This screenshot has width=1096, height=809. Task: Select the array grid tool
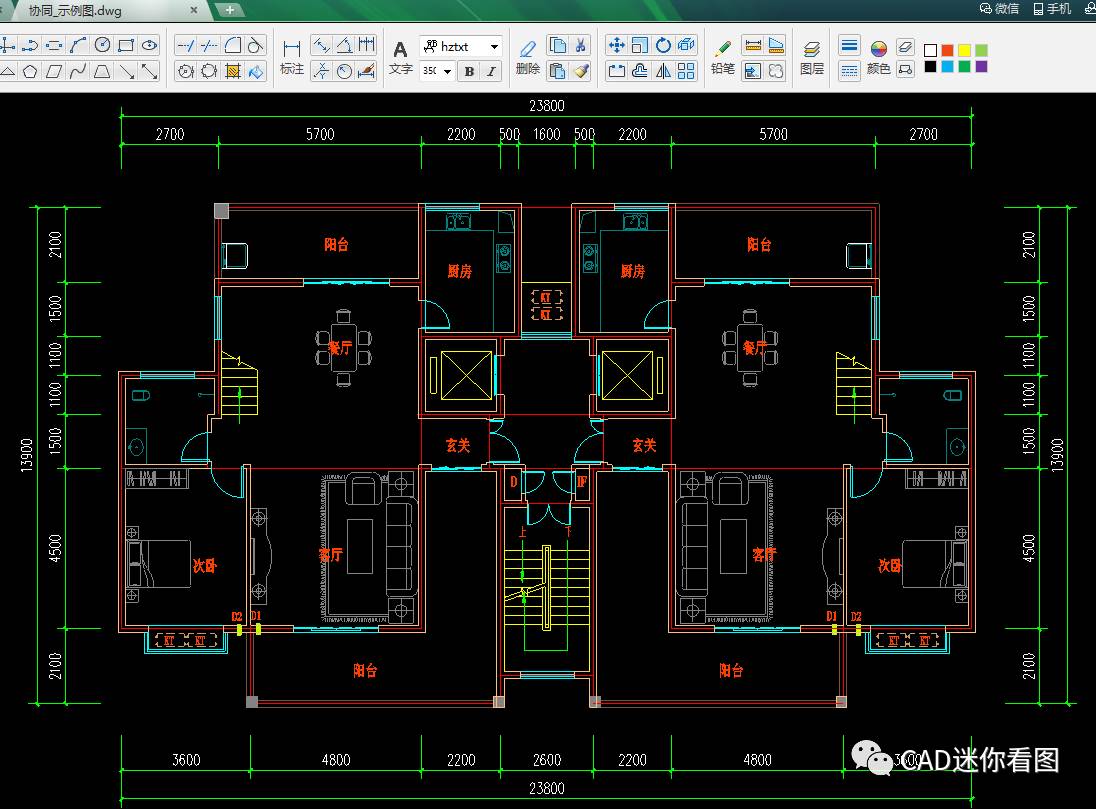686,71
